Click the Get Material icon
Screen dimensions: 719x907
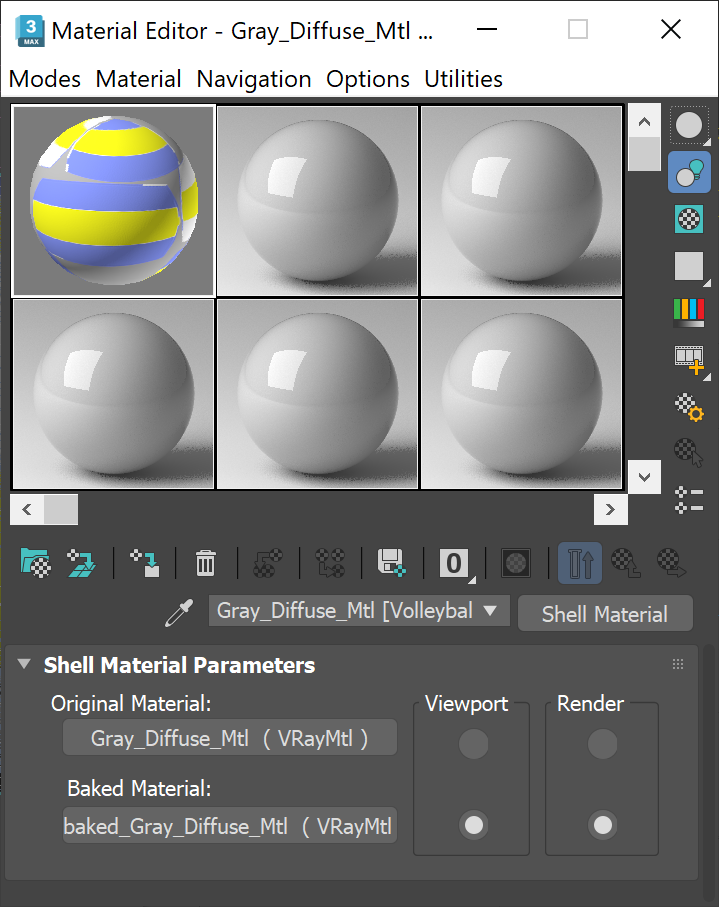point(35,563)
